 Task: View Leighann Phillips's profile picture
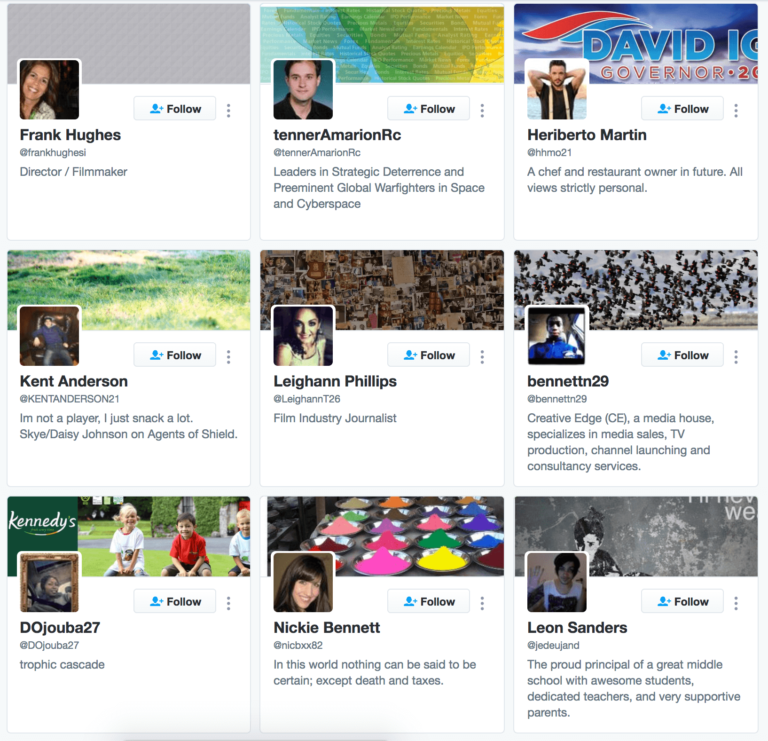pyautogui.click(x=303, y=336)
